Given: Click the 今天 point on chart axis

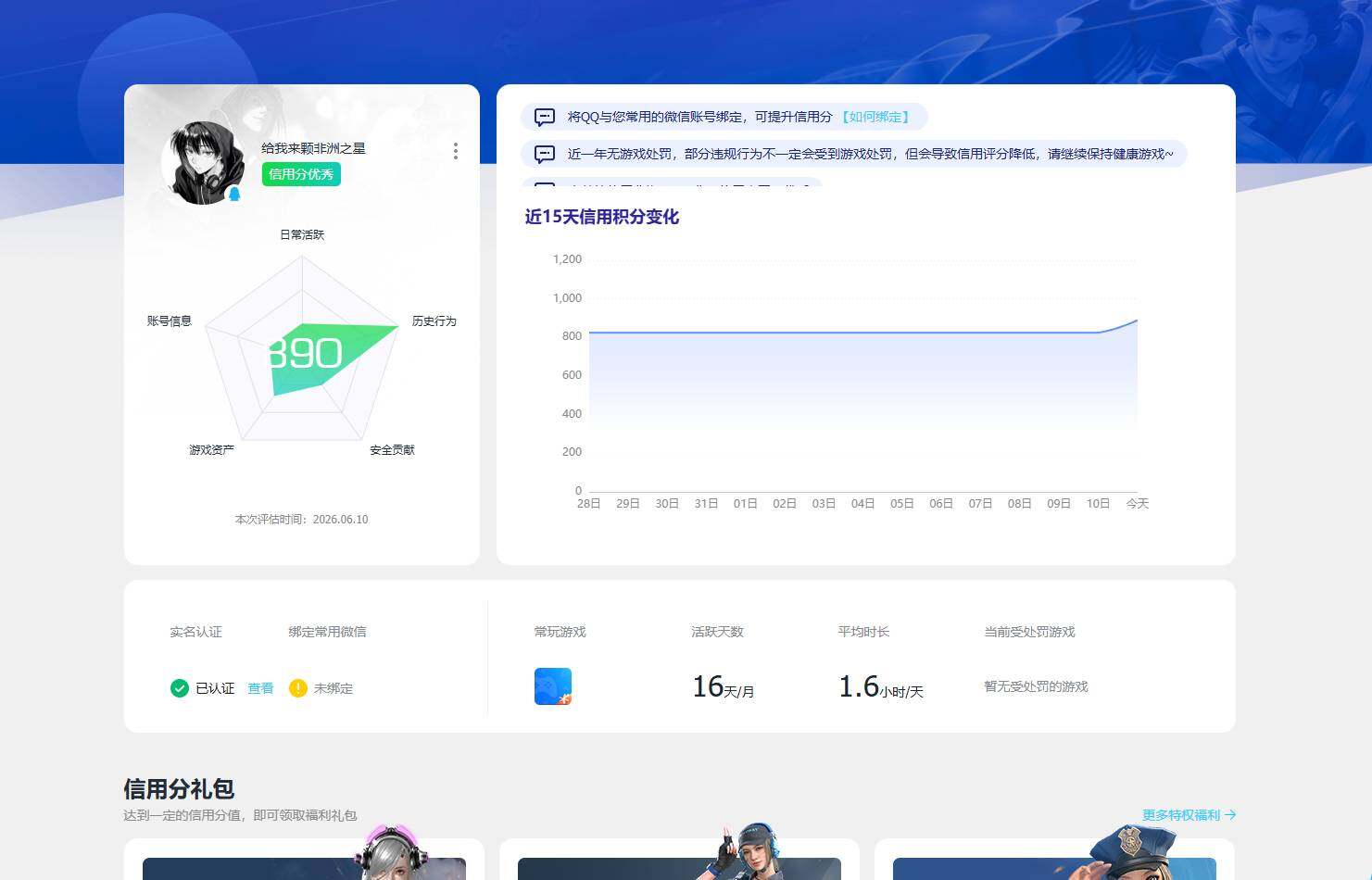Looking at the screenshot, I should click(x=1138, y=504).
